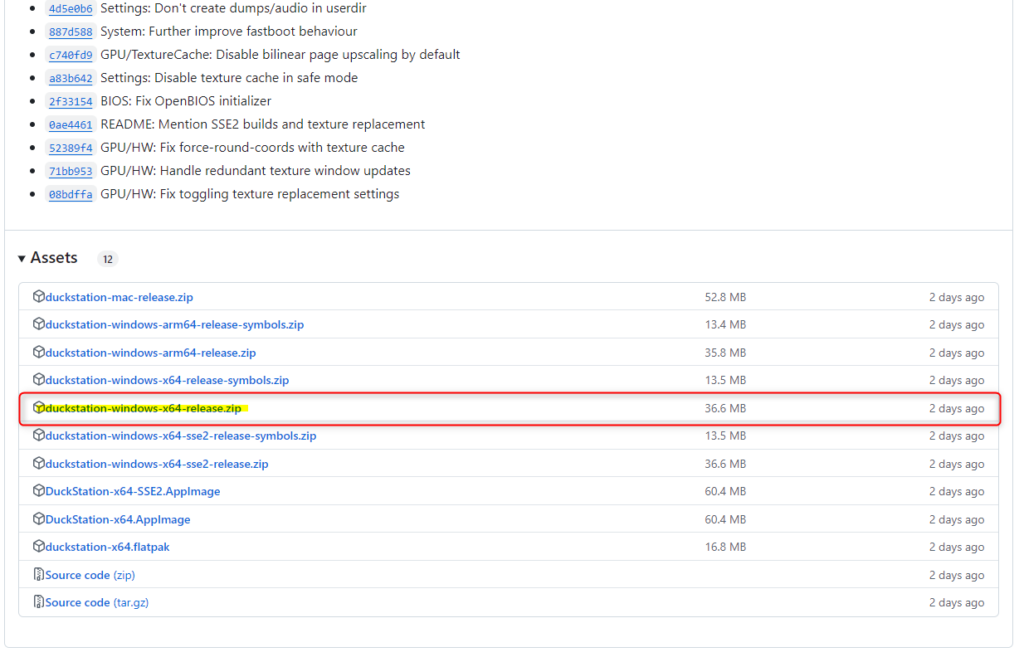Open commit 52389f4 link

(x=71, y=148)
